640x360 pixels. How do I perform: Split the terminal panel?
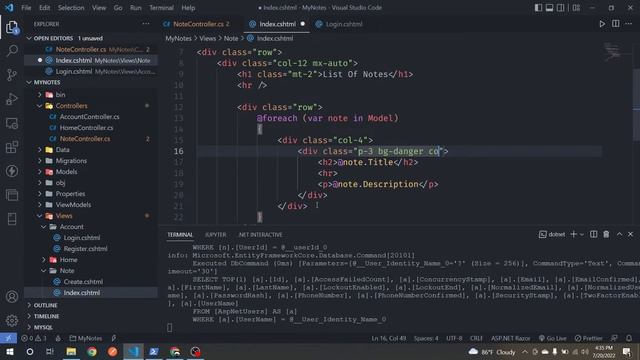point(593,234)
